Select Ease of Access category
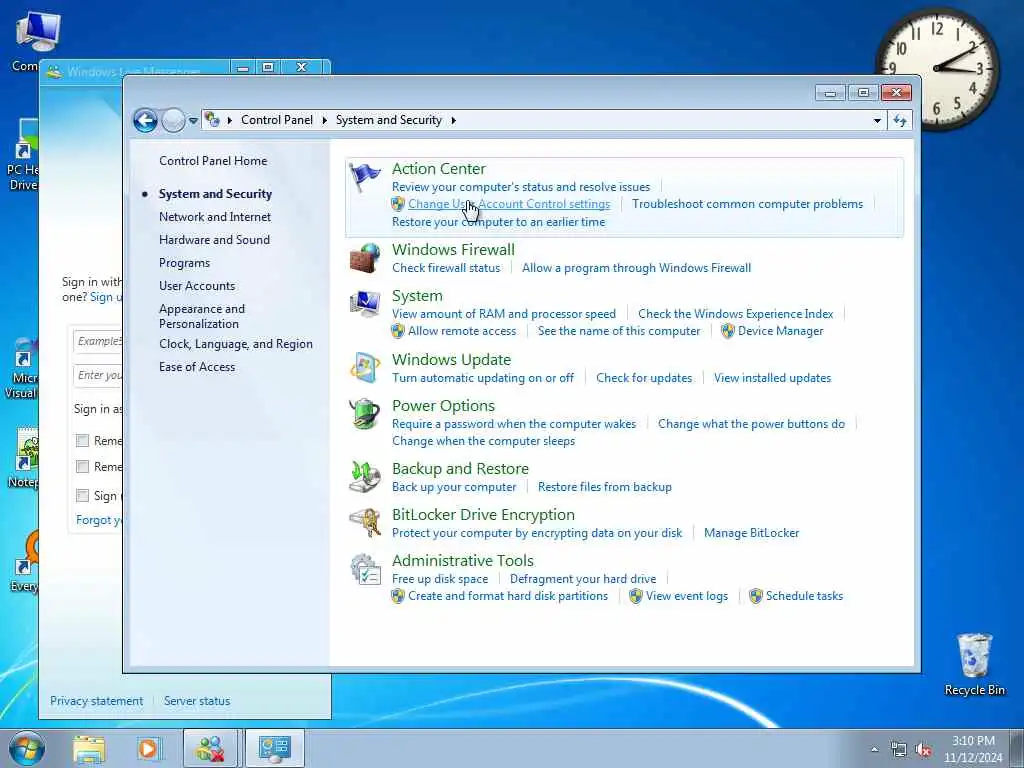The width and height of the screenshot is (1024, 768). click(x=197, y=366)
